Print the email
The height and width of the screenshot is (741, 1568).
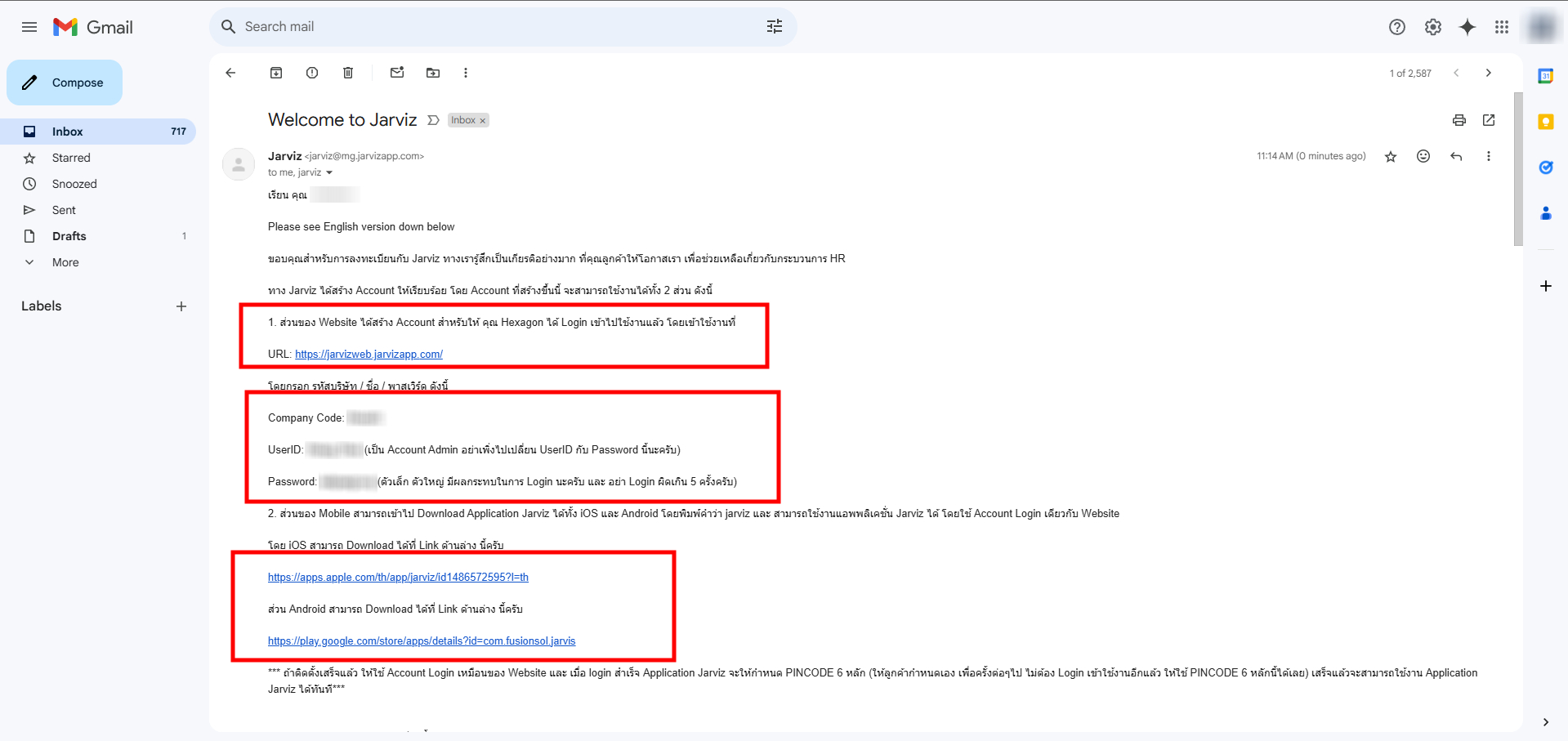click(x=1459, y=120)
